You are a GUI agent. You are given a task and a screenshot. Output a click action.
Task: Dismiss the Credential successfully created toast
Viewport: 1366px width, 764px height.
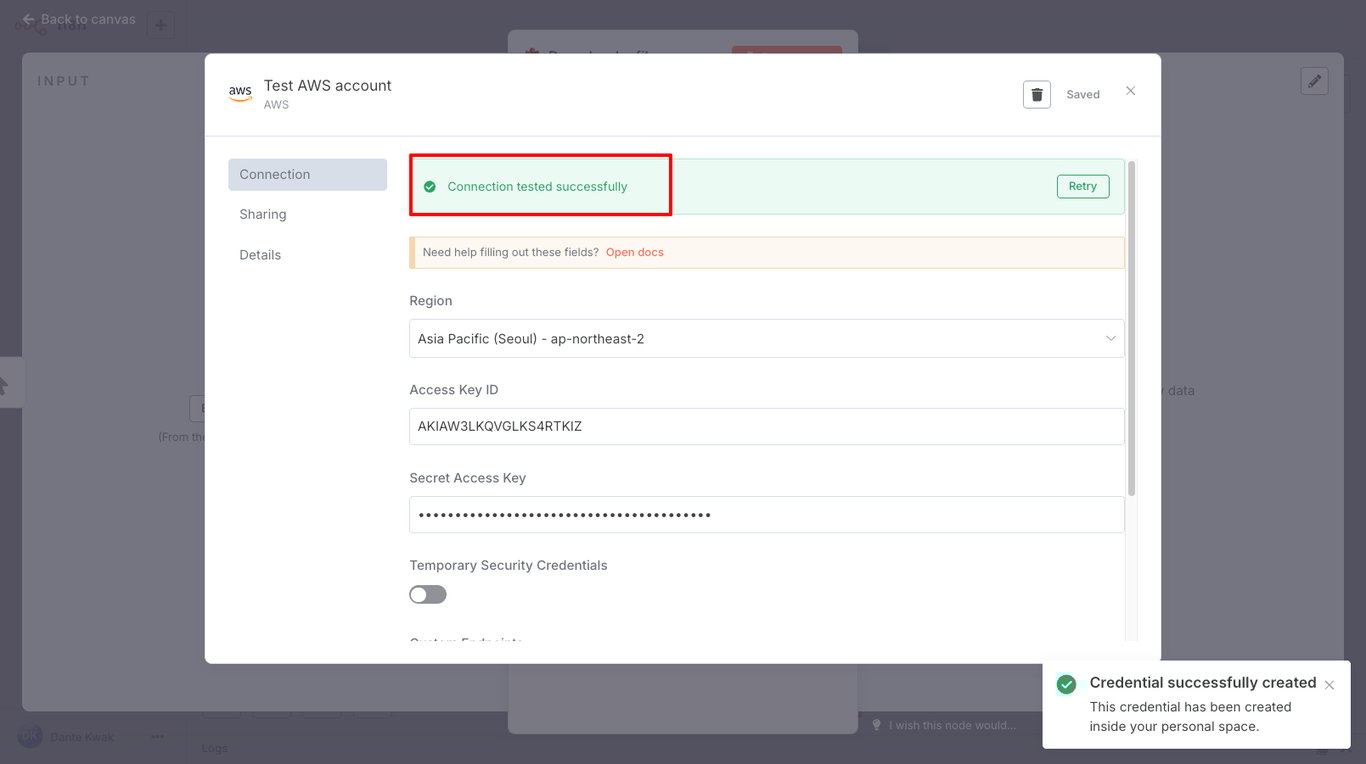1329,685
